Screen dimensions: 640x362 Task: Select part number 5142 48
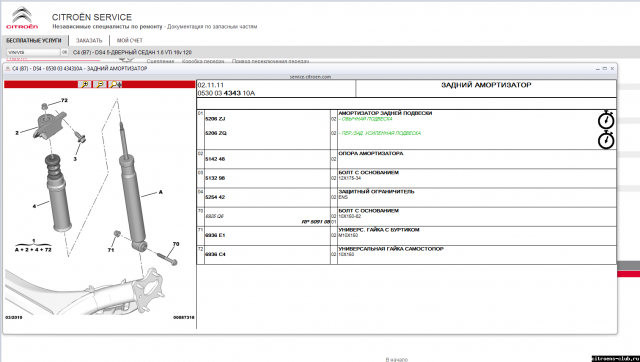pyautogui.click(x=215, y=159)
